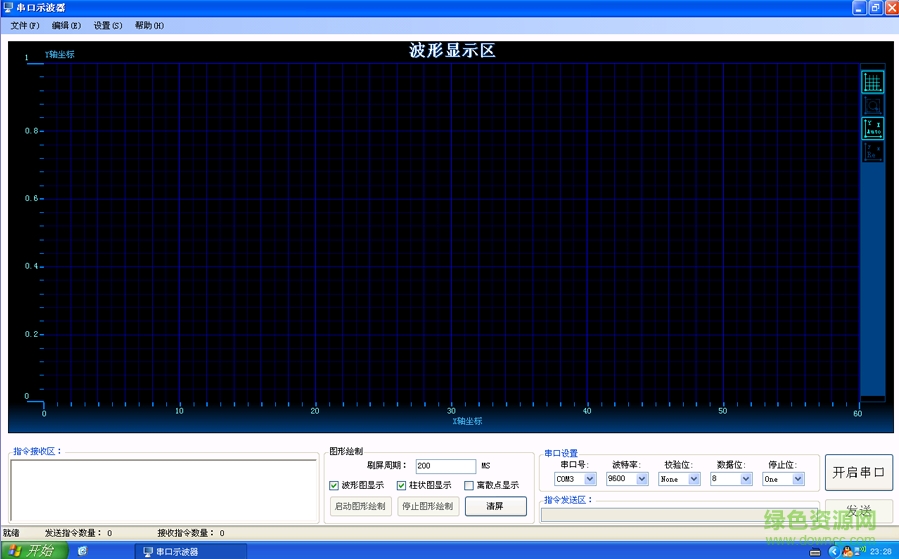The image size is (899, 559).
Task: Click the 开启串口 open port button
Action: (858, 473)
